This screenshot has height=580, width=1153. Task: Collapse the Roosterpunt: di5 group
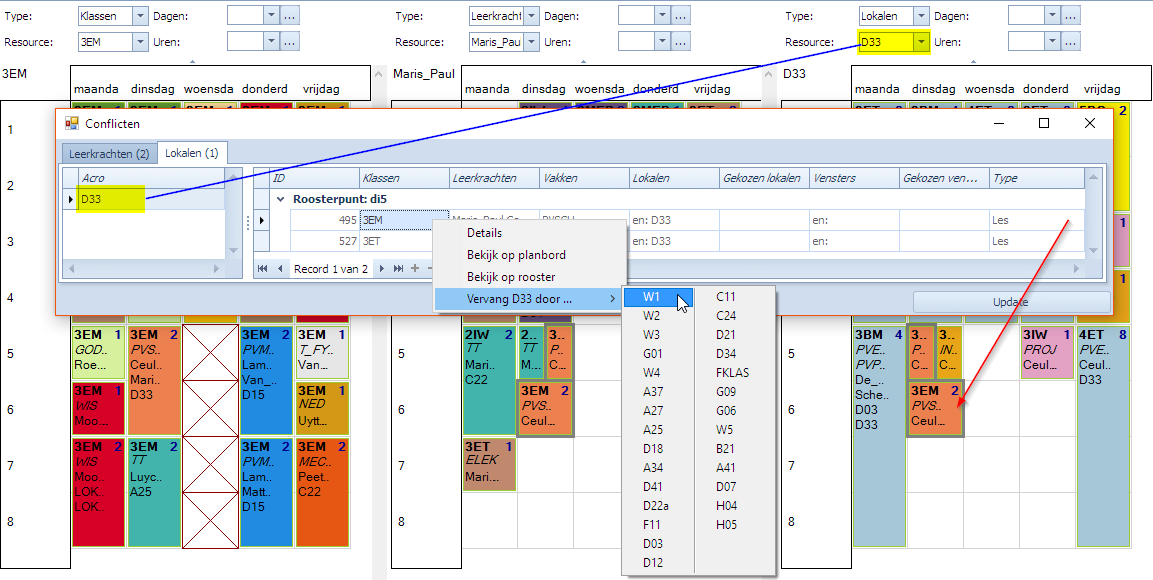(280, 198)
